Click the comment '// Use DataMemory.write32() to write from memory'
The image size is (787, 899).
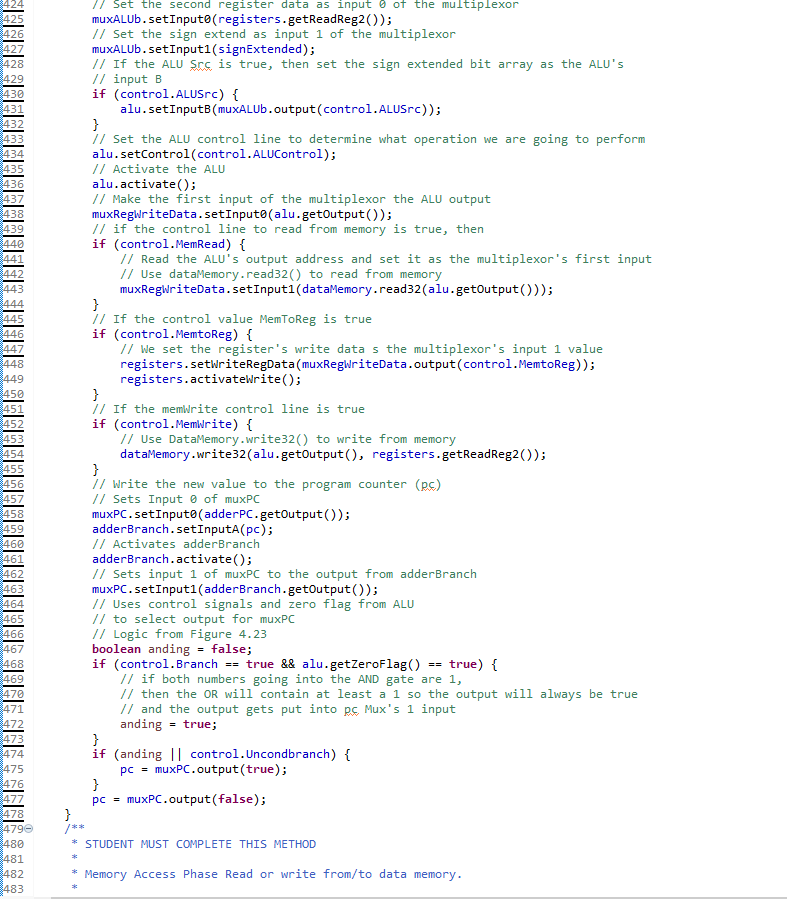(x=288, y=439)
